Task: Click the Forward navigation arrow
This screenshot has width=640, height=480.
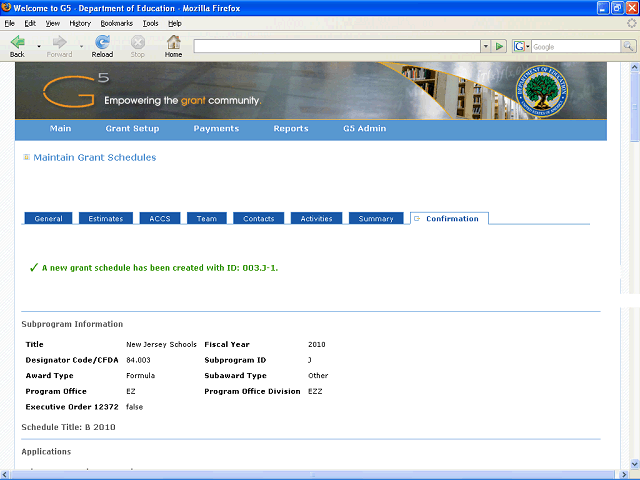Action: [60, 46]
